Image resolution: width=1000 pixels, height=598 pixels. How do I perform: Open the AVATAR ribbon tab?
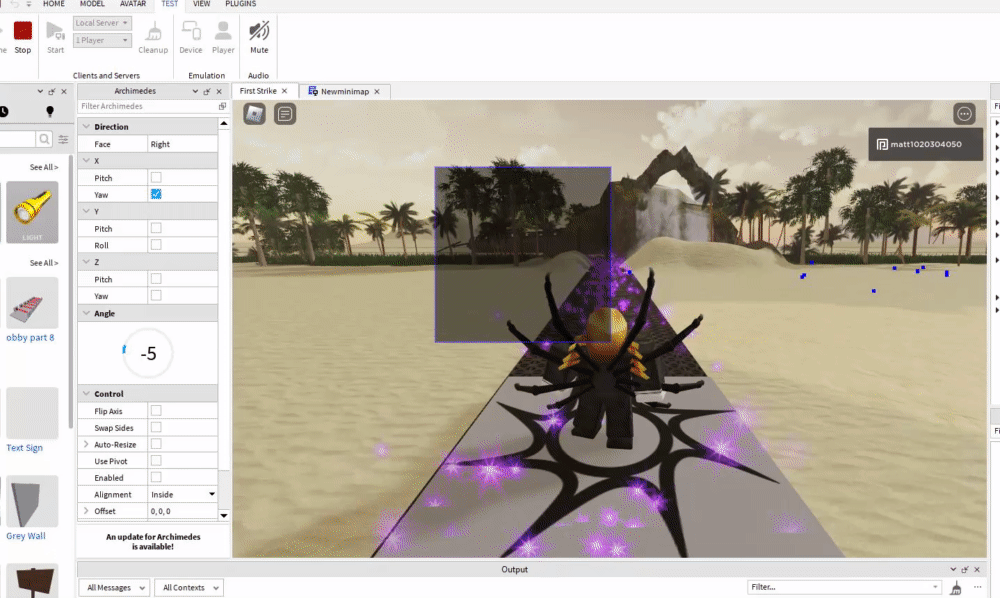click(133, 4)
